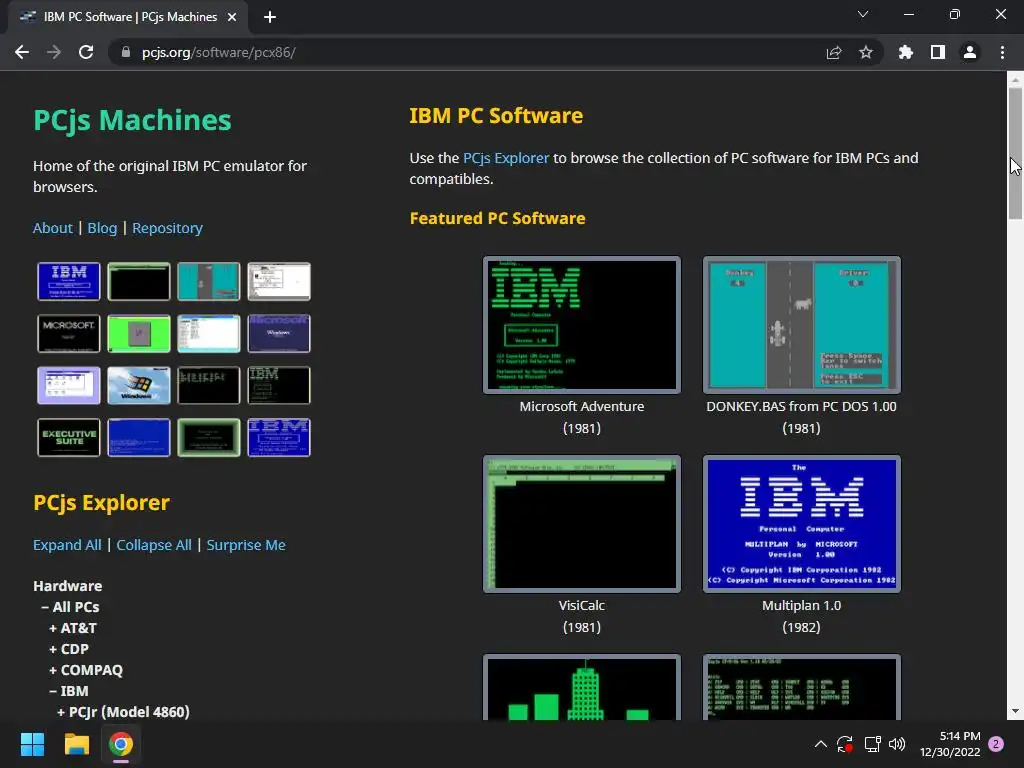Show hidden system tray icons
Image resolution: width=1024 pixels, height=768 pixels.
(821, 744)
